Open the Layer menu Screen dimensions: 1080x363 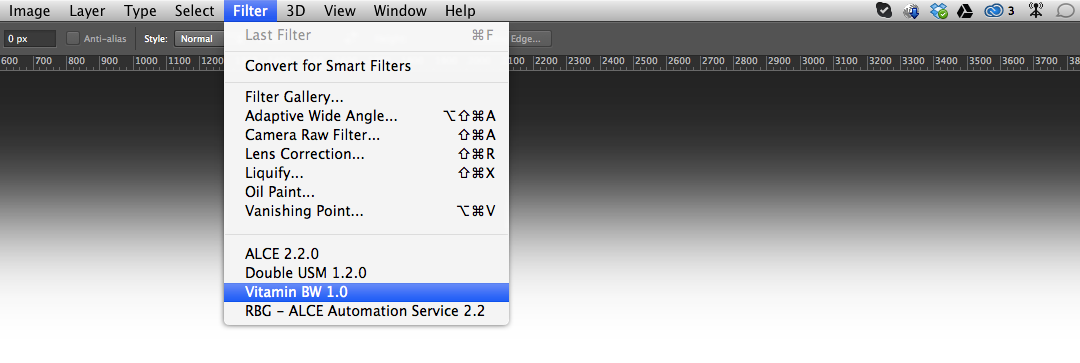click(87, 11)
